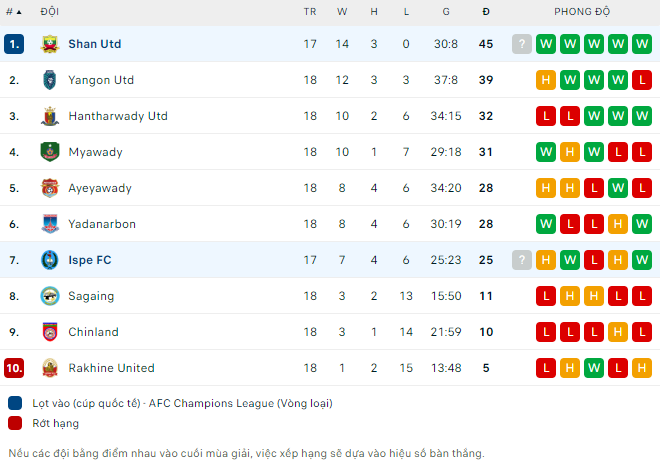Viewport: 660px width, 465px height.
Task: Sort standings by Đ points column
Action: (x=486, y=12)
